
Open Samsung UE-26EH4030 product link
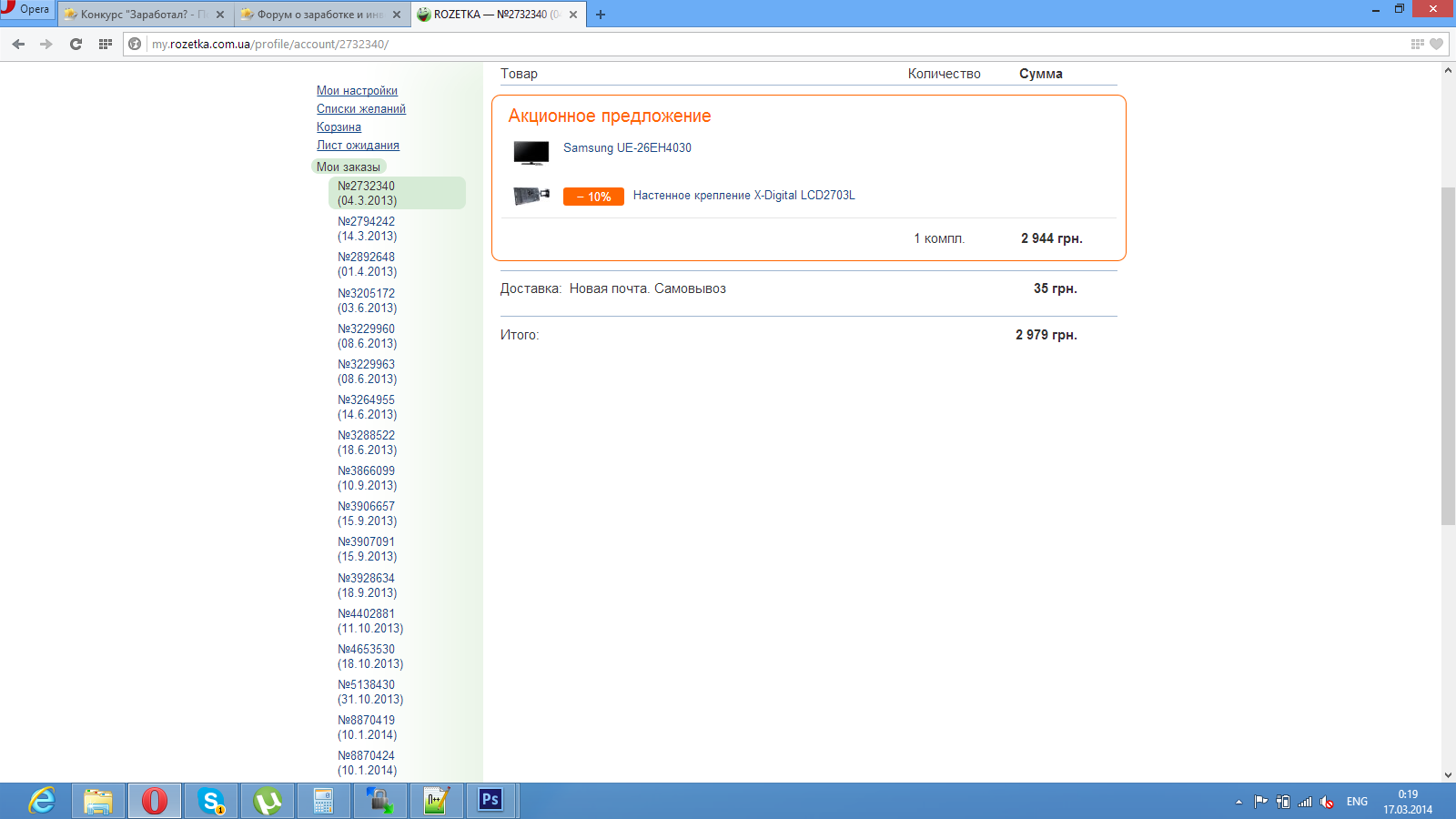(627, 148)
